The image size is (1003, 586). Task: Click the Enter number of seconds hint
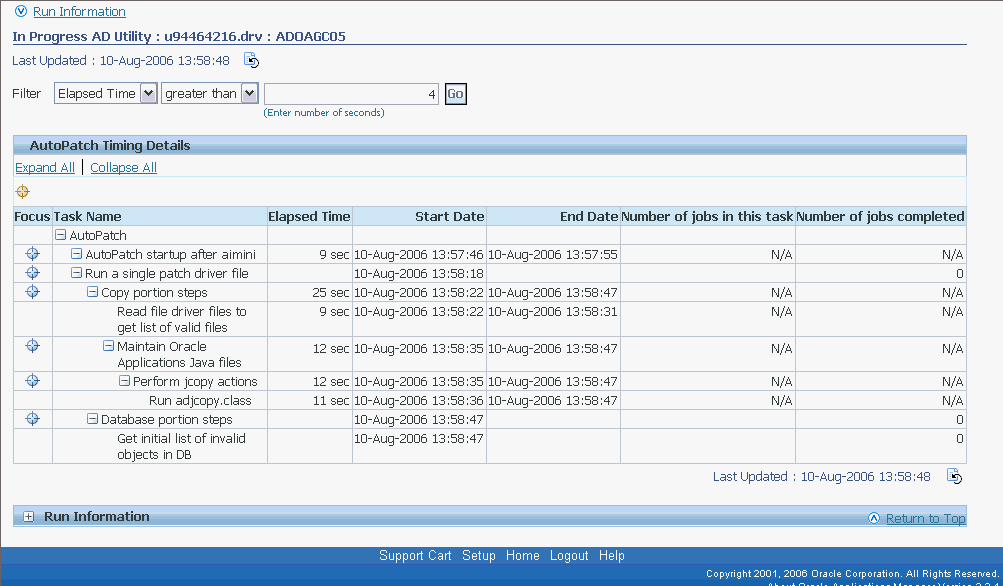(x=324, y=113)
